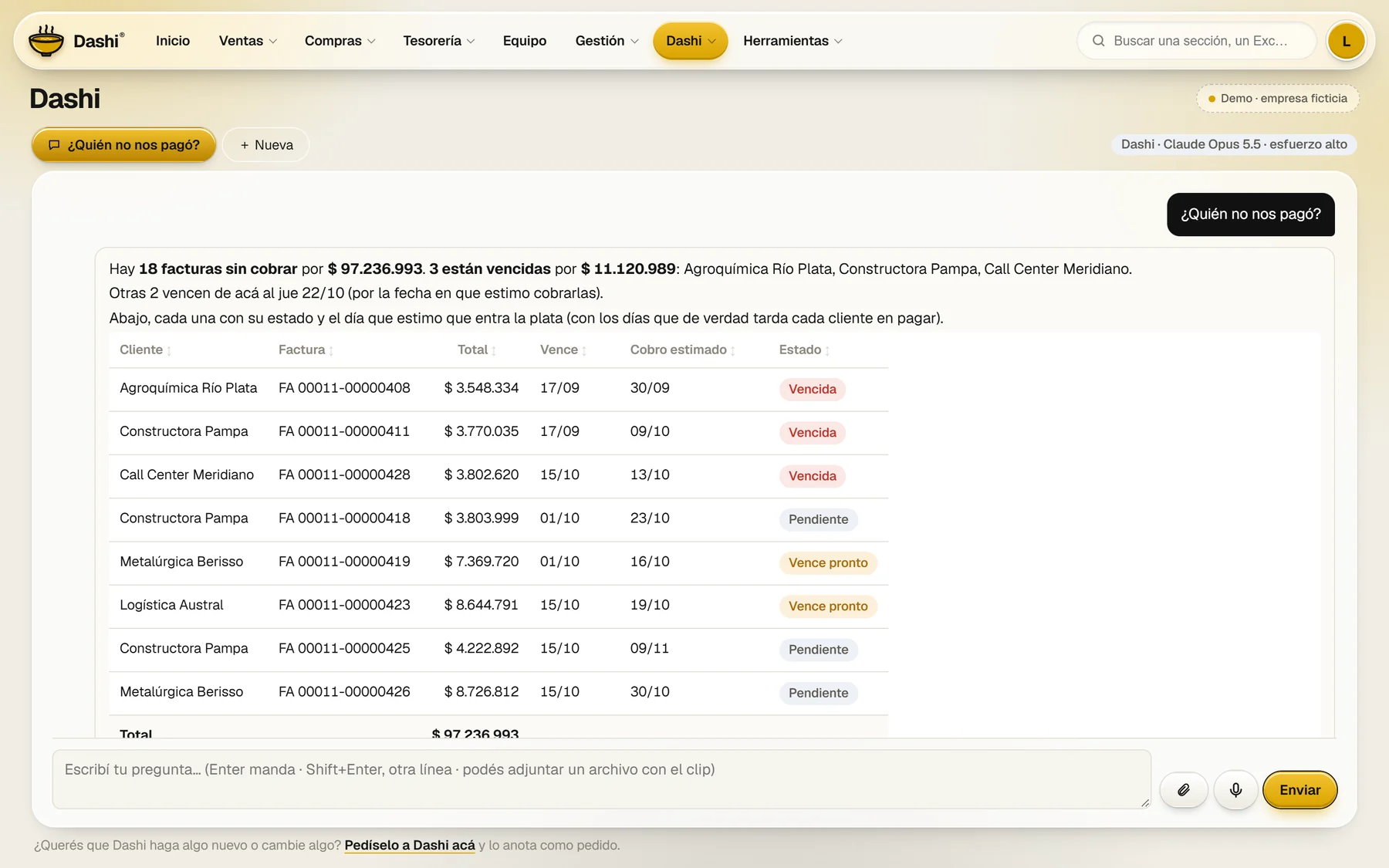Viewport: 1389px width, 868px height.
Task: Click the search magnifier icon
Action: 1098,41
